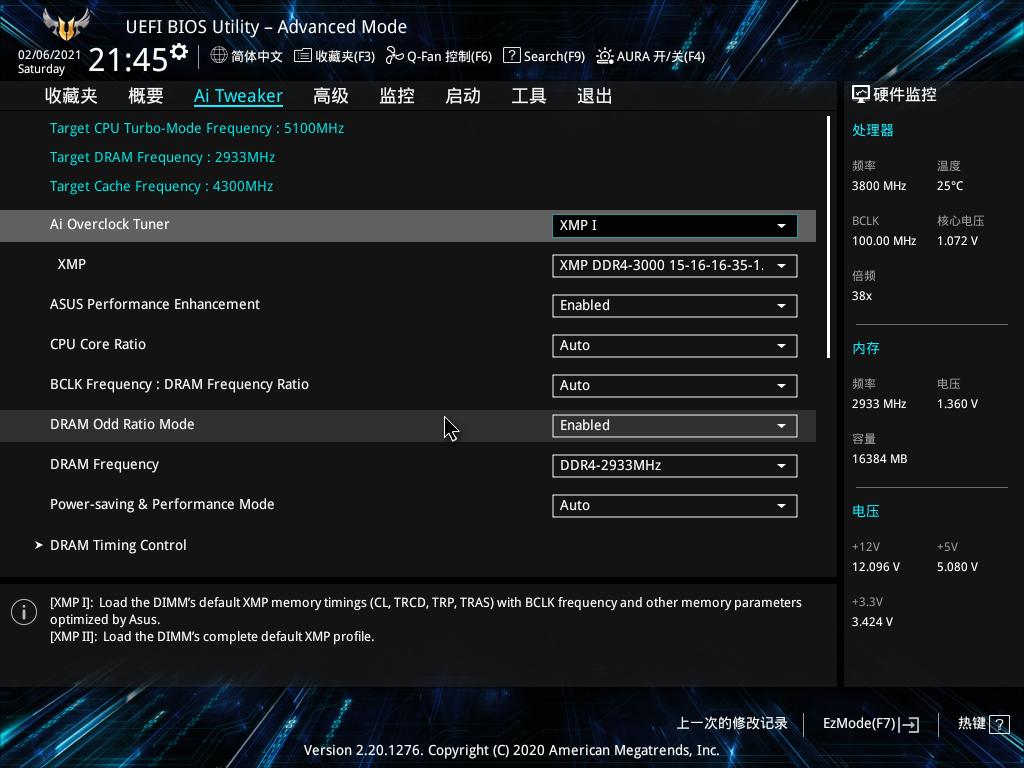Screen dimensions: 1024x768
Task: Click the 16384 MB memory capacity value
Action: tap(880, 459)
